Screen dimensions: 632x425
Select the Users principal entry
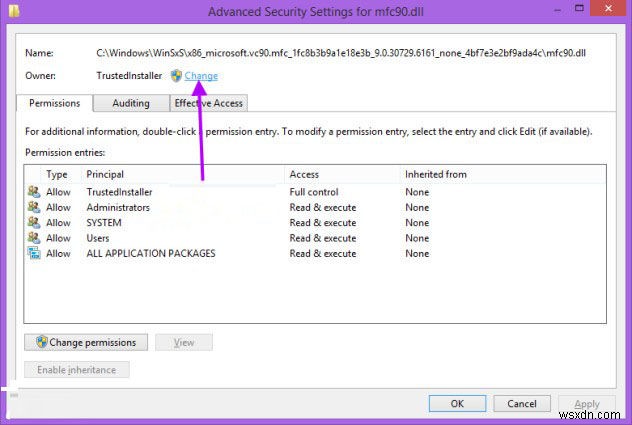(98, 238)
